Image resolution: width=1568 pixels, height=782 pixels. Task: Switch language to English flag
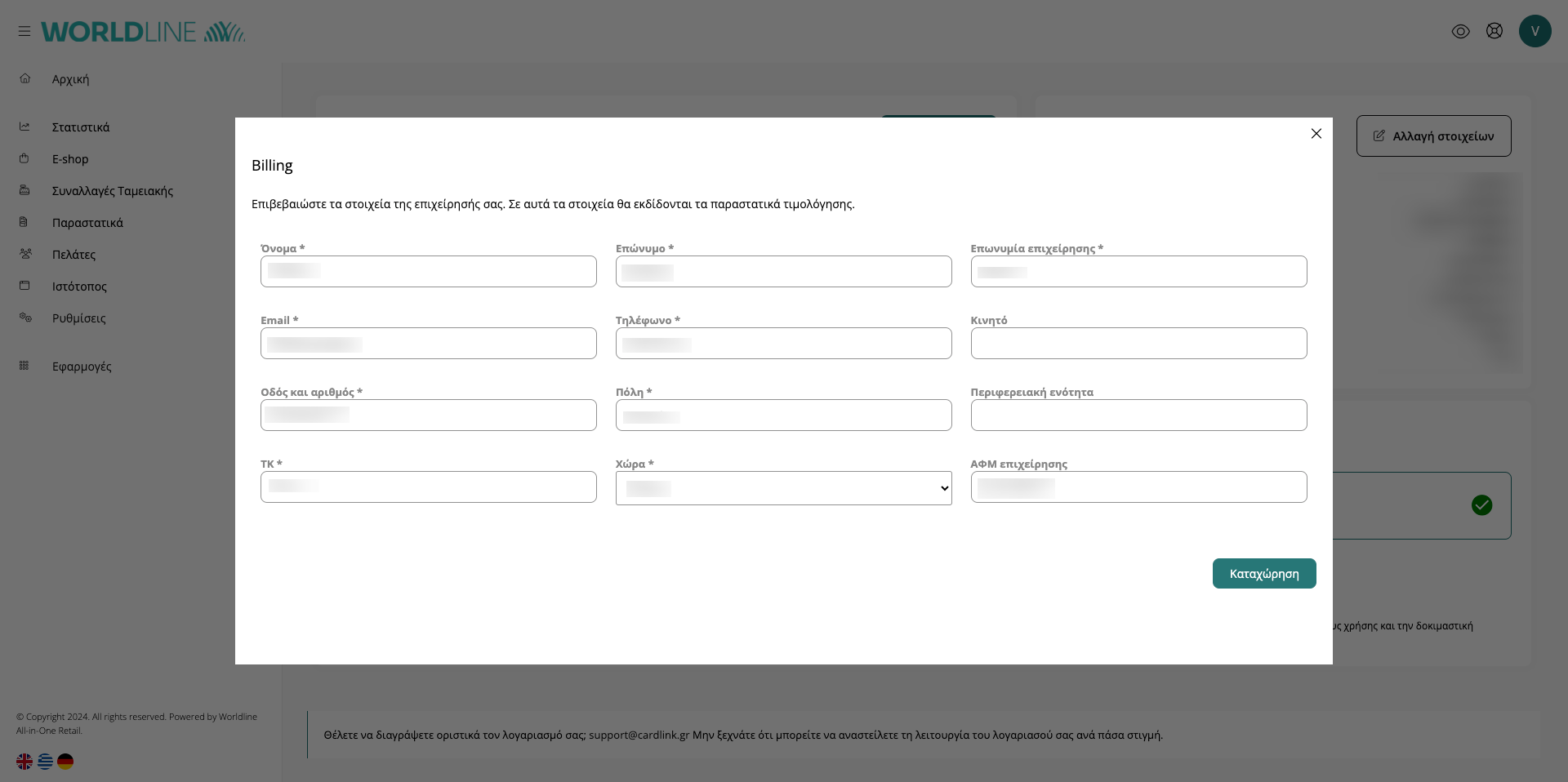24,762
